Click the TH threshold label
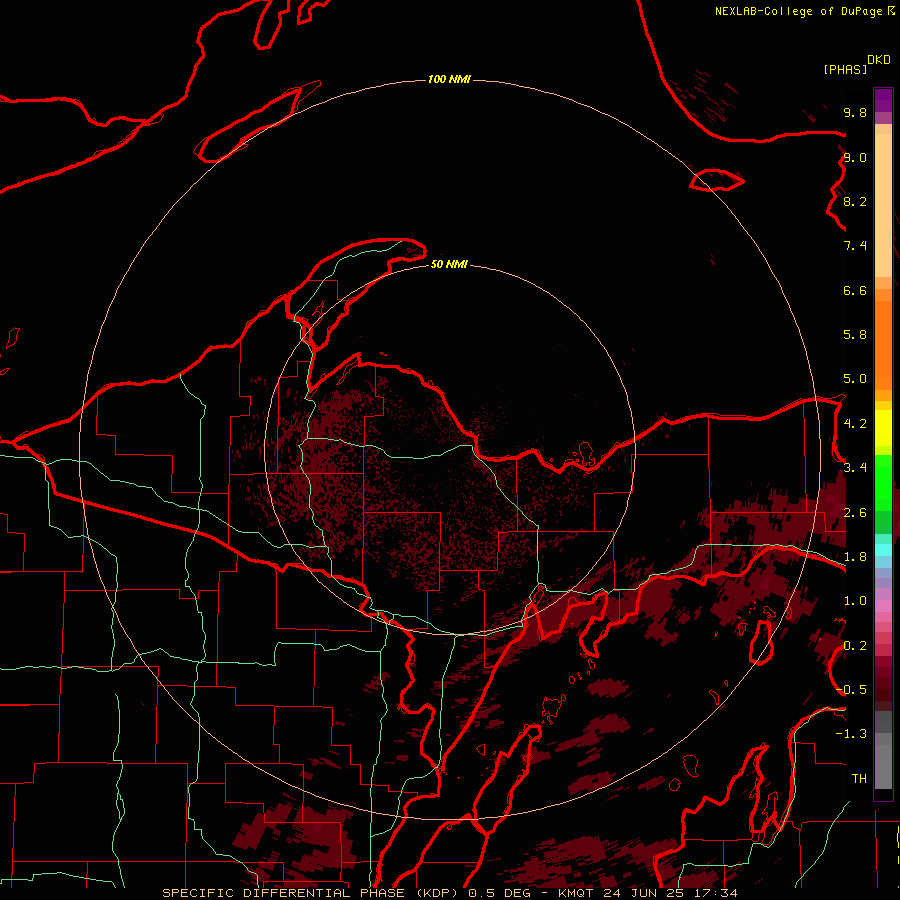The image size is (900, 900). point(859,779)
